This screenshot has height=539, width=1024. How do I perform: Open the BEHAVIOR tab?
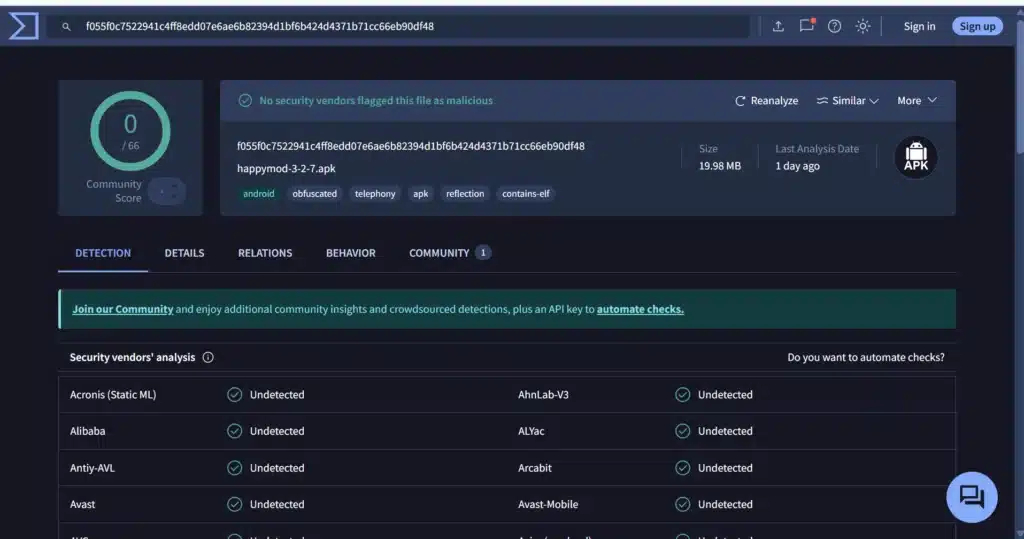tap(351, 253)
